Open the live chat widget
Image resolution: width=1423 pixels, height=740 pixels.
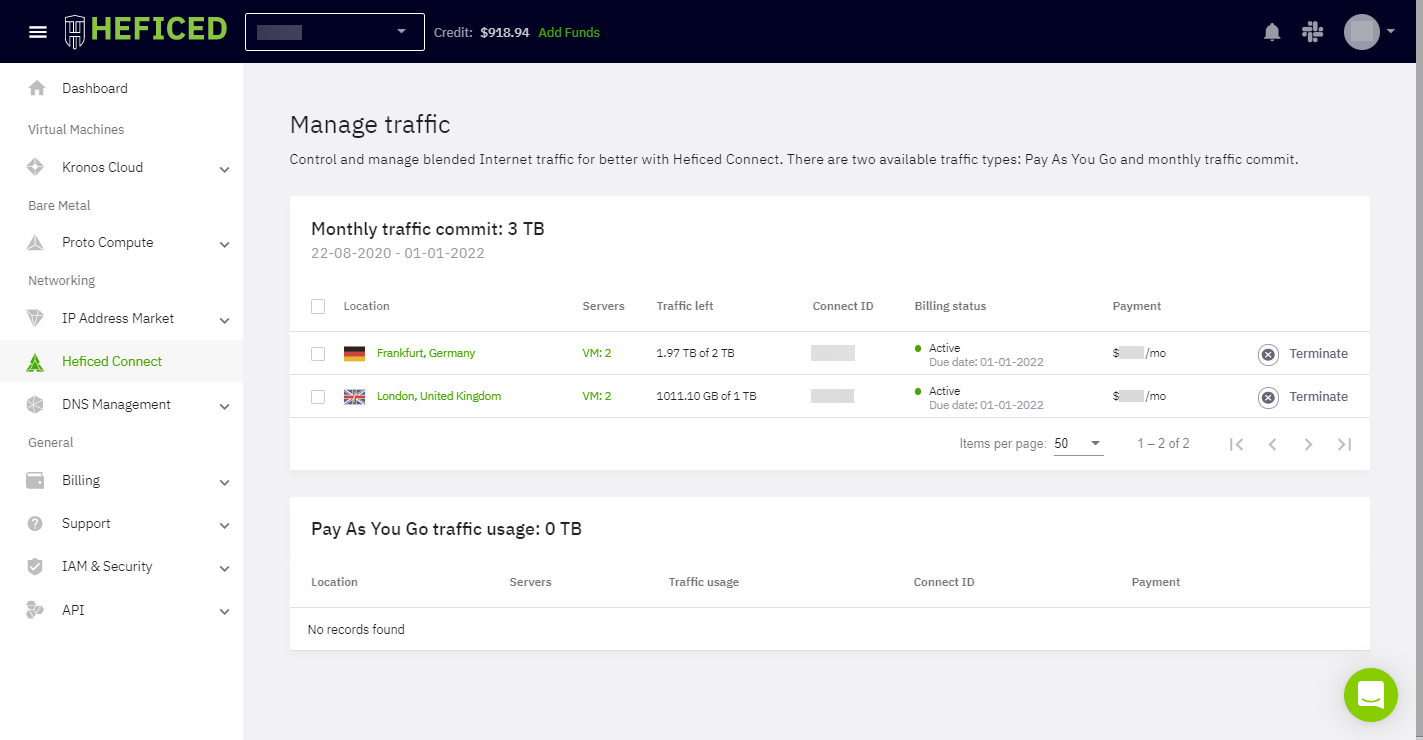pos(1370,694)
